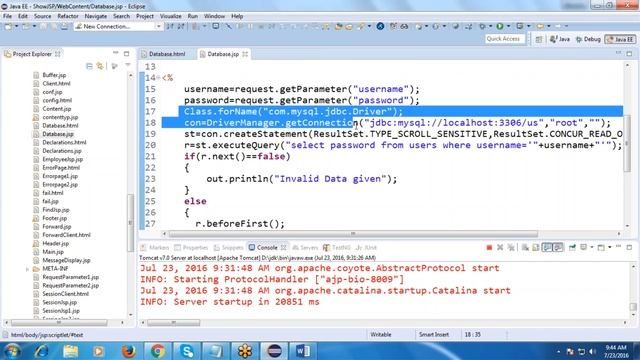Click the Open Perspective icon
640x360 pixels.
539,39
